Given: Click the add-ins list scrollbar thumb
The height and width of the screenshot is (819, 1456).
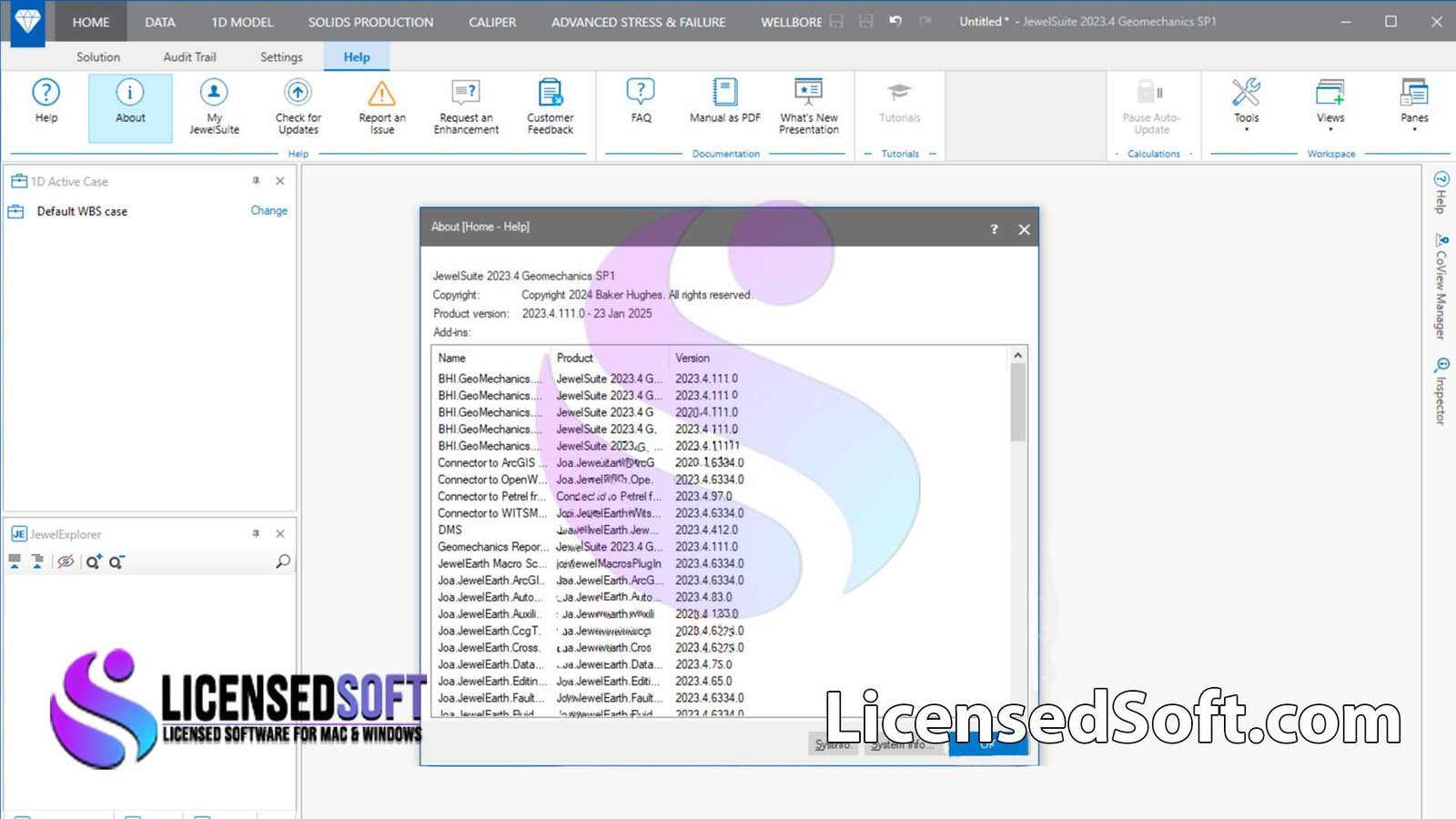Looking at the screenshot, I should [1018, 402].
